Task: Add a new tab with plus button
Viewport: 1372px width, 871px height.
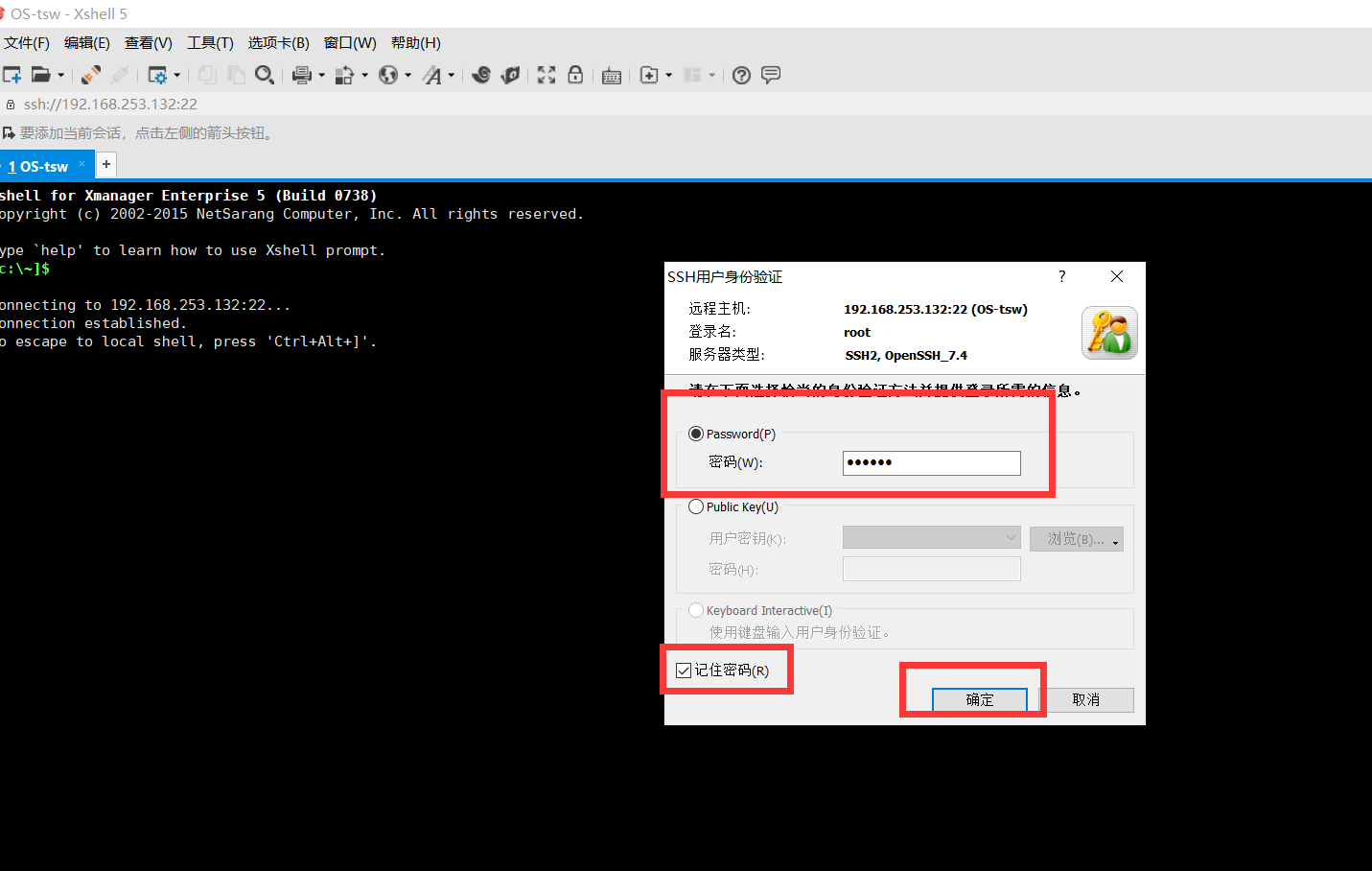Action: [106, 164]
